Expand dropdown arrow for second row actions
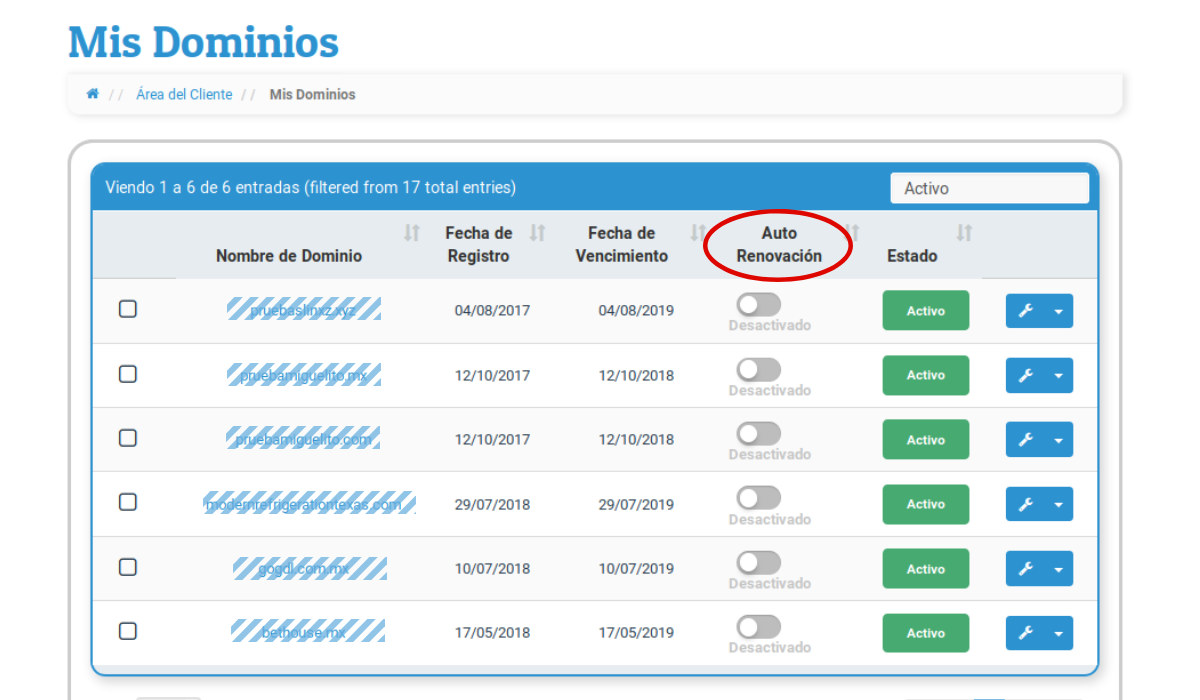Image resolution: width=1200 pixels, height=700 pixels. 1058,376
